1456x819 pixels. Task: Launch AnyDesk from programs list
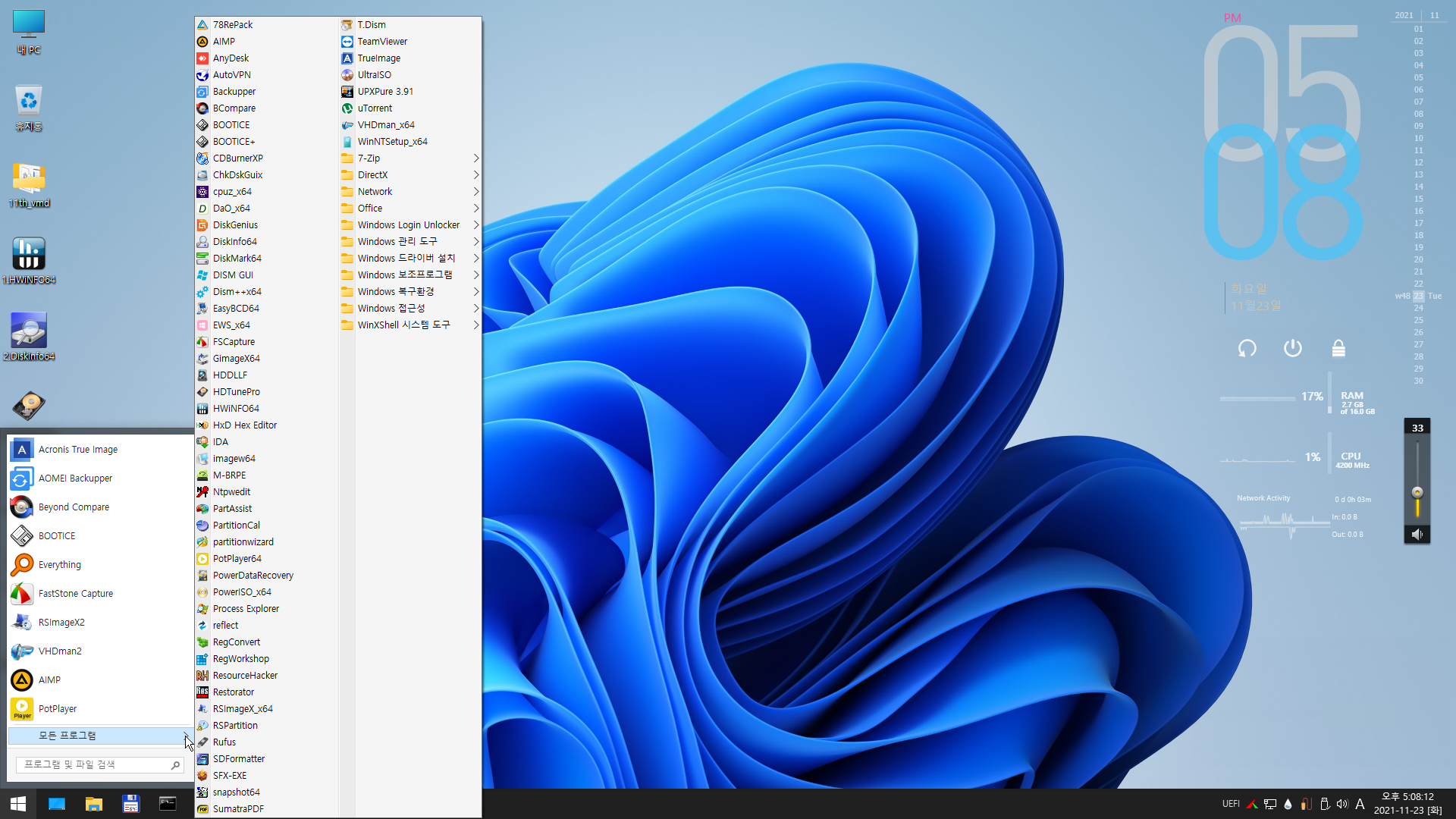266,58
